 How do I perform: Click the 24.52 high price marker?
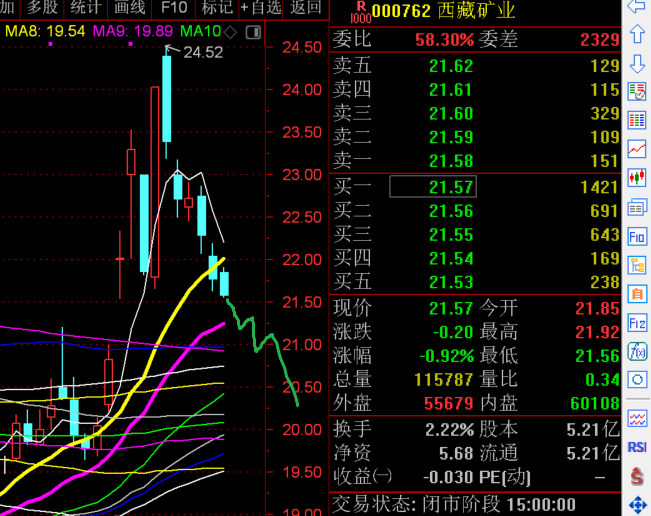tap(203, 52)
